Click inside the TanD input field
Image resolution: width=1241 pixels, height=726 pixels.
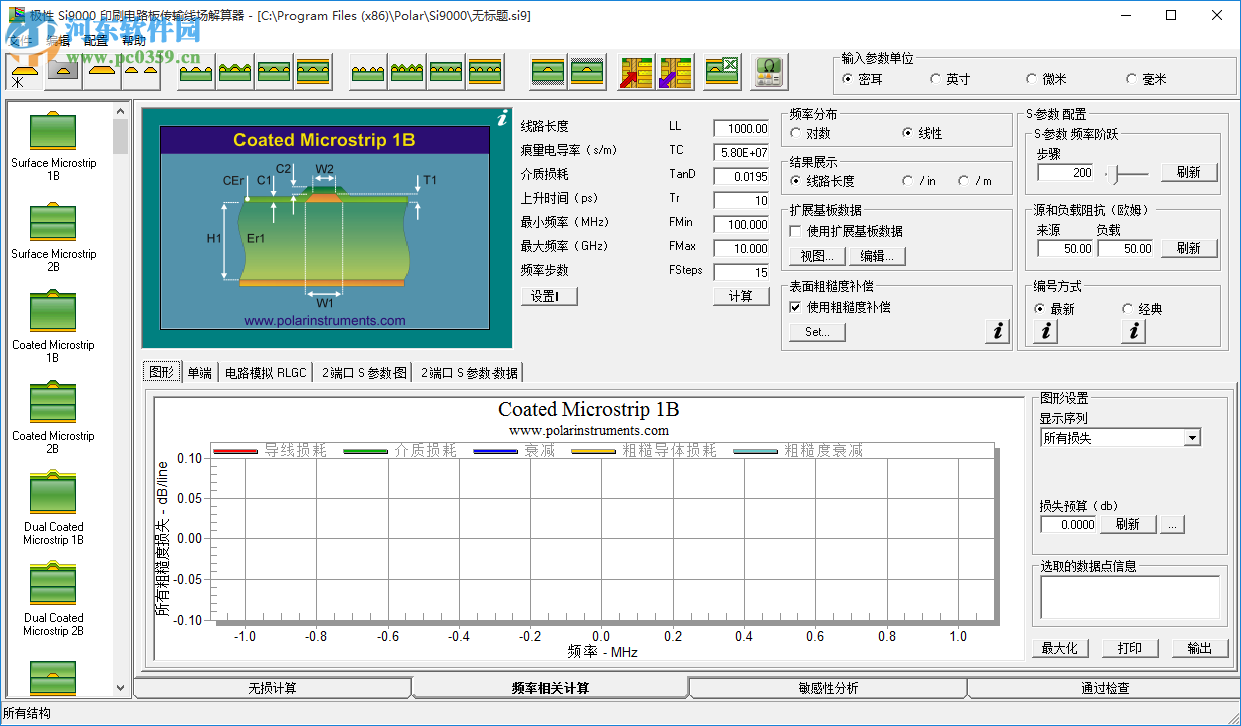tap(741, 175)
